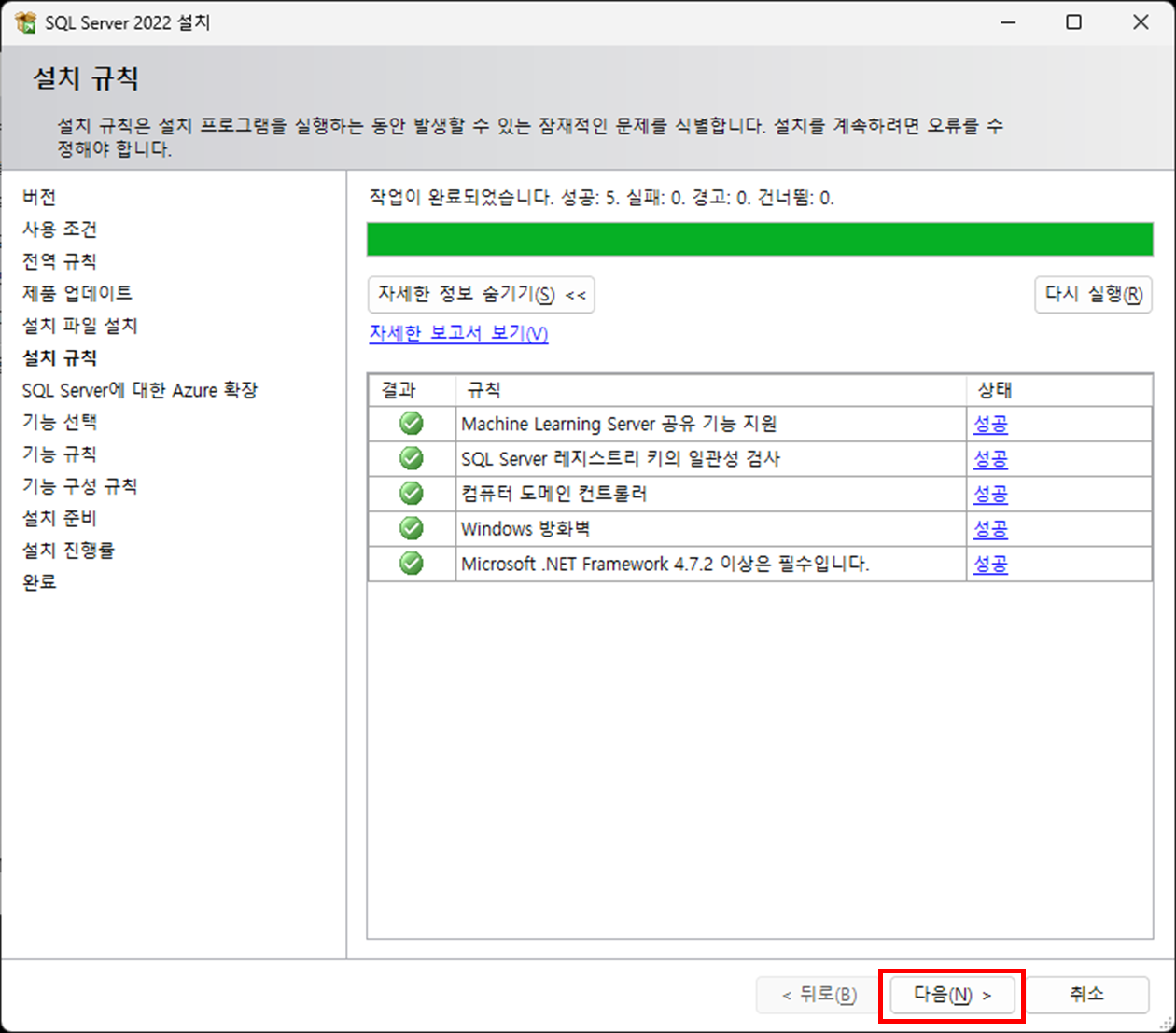Select the 사용 조건 step
This screenshot has width=1176, height=1033.
[x=60, y=229]
